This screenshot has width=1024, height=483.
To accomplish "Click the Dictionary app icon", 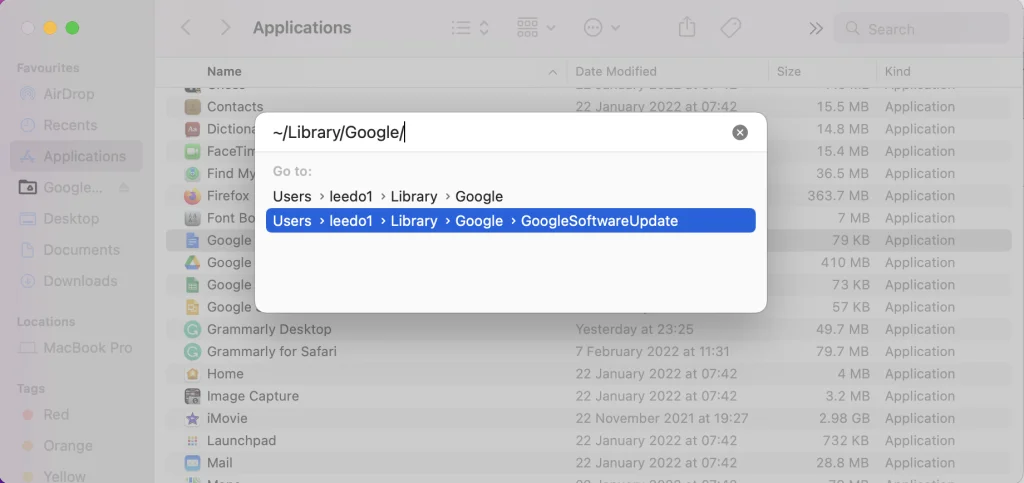I will (x=192, y=129).
